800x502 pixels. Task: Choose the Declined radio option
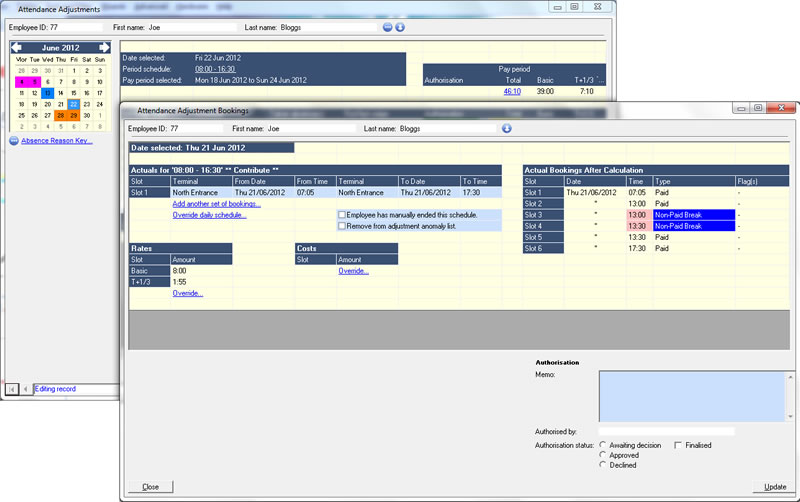tap(602, 465)
